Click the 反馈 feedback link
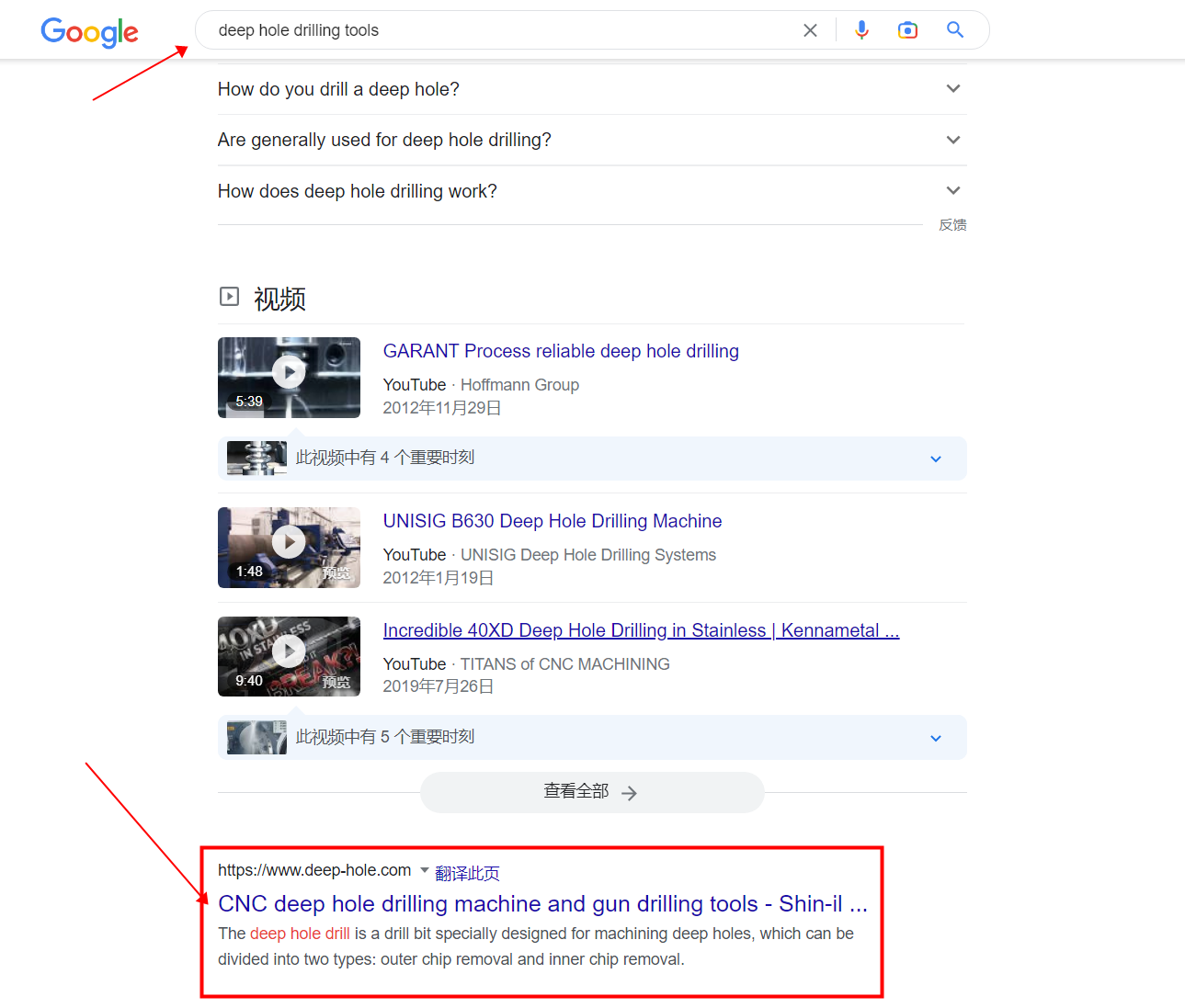 952,225
